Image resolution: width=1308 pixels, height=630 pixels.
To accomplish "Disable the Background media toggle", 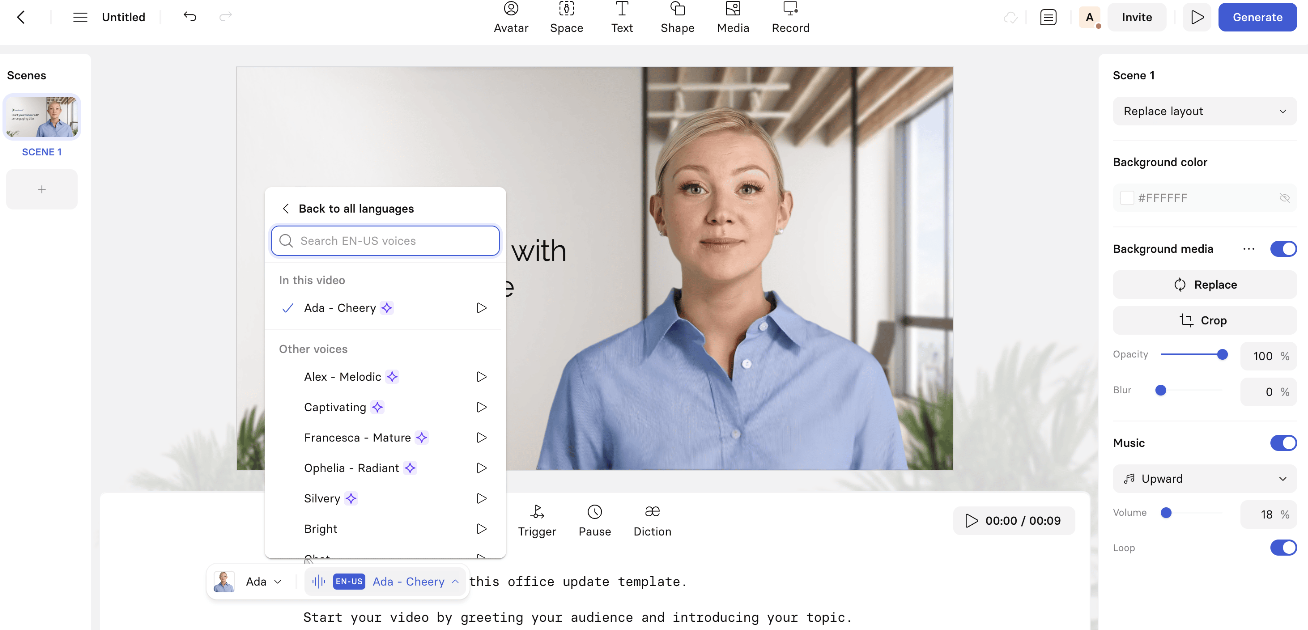I will point(1283,249).
